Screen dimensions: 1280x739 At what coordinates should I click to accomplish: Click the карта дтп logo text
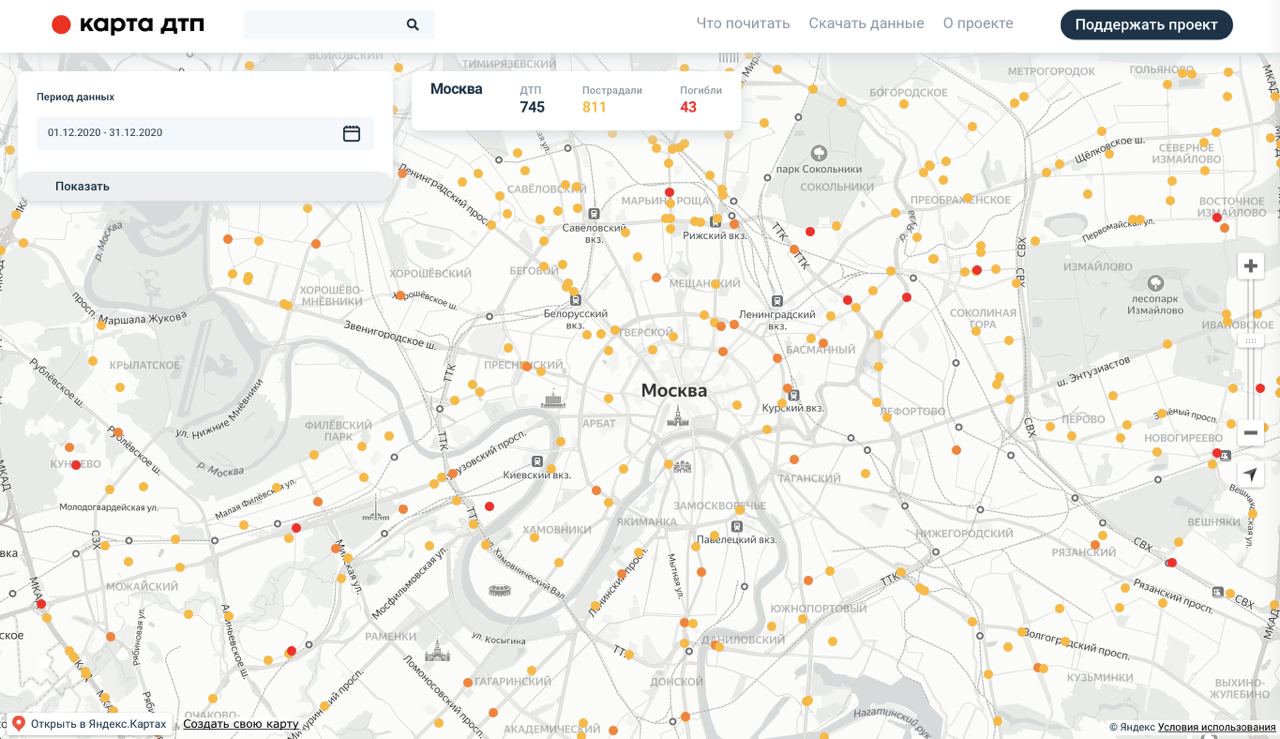coord(141,25)
